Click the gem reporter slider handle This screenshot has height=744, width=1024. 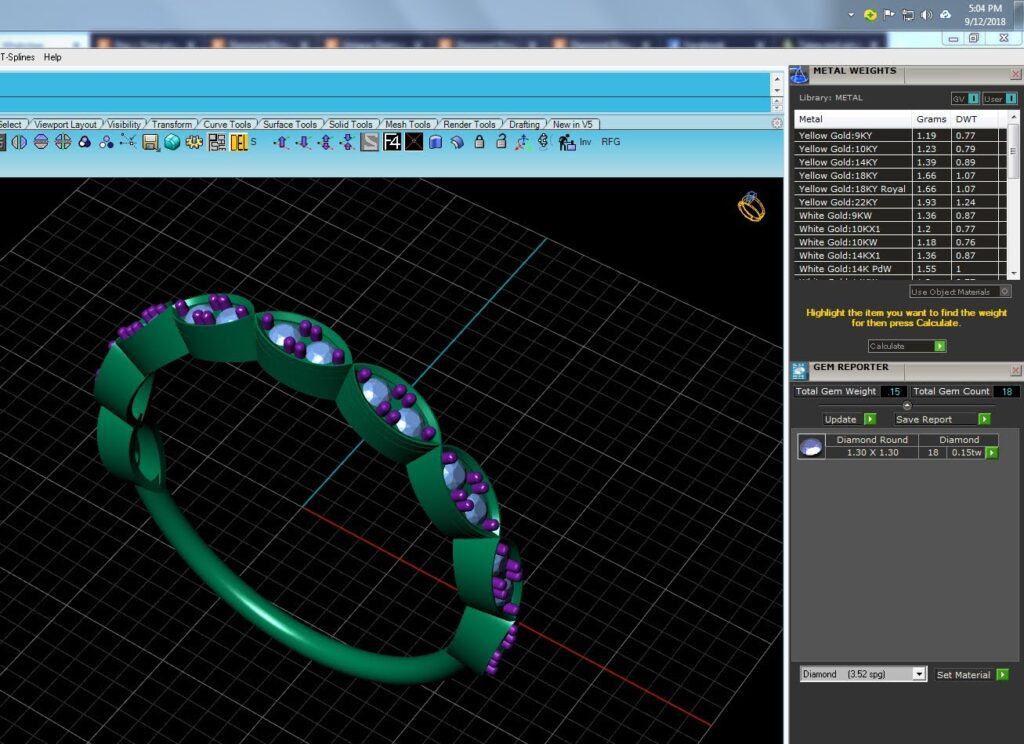[x=906, y=406]
